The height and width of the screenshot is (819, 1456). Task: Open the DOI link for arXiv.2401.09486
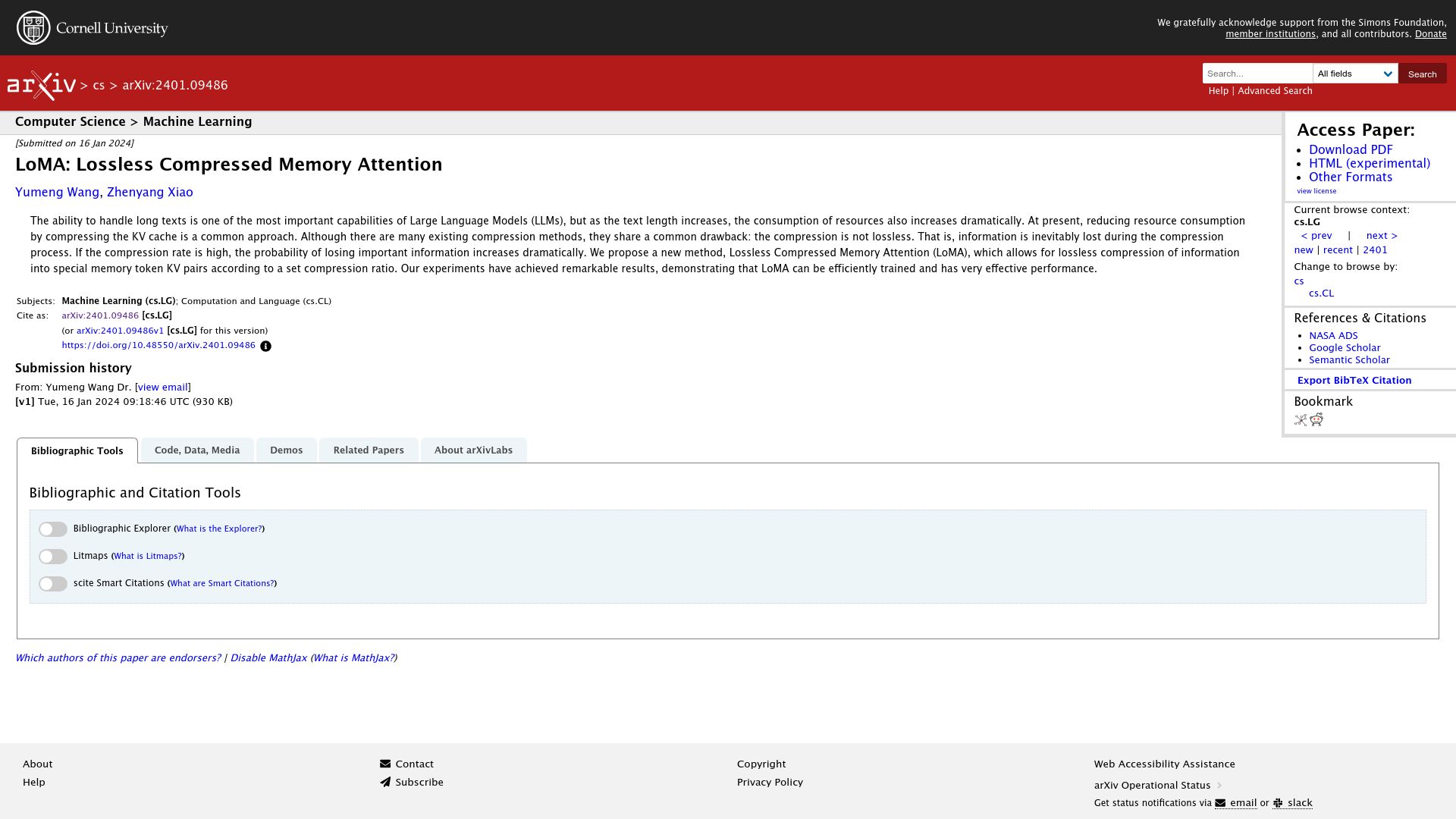tap(158, 346)
